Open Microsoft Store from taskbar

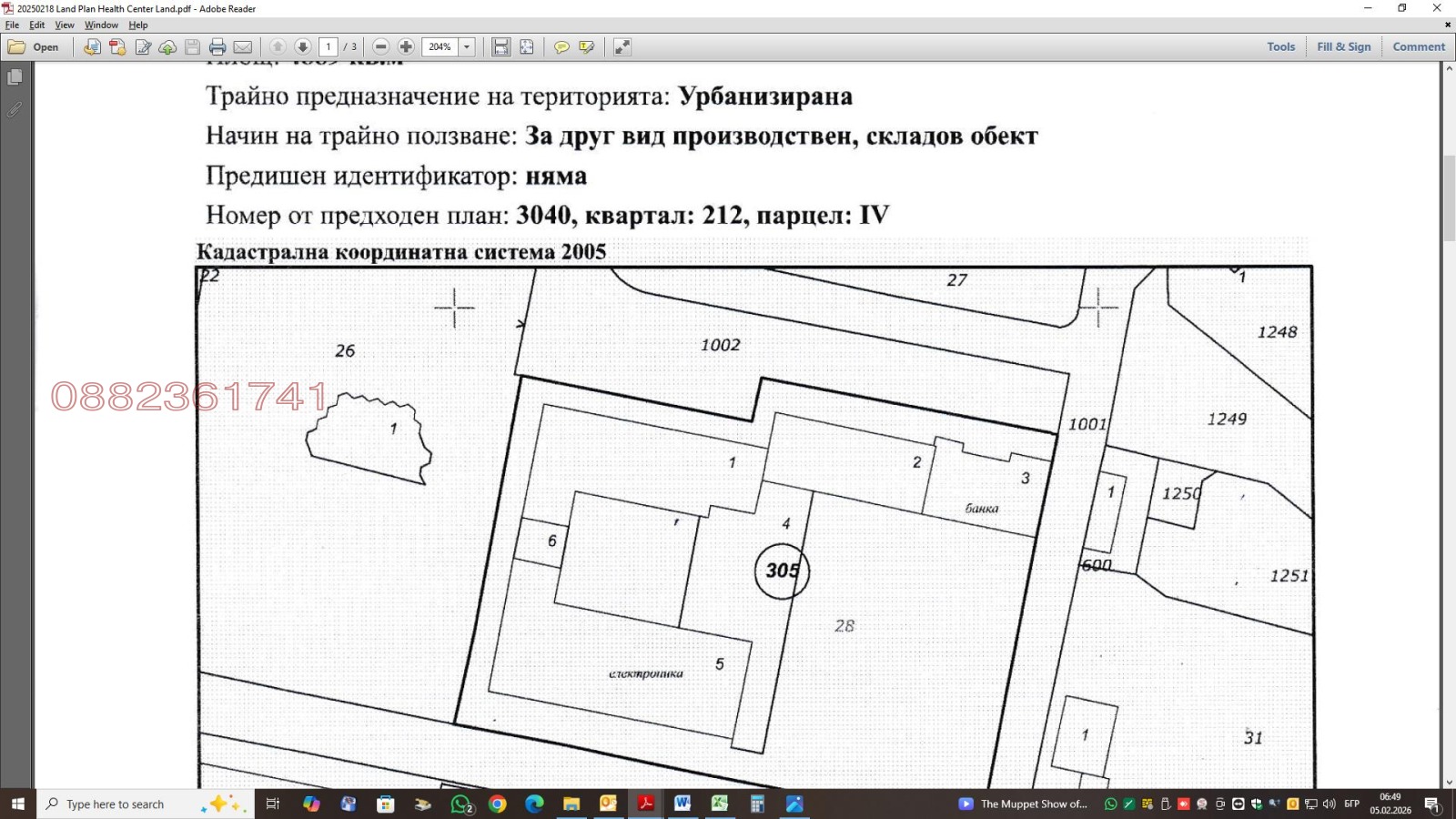[x=386, y=804]
